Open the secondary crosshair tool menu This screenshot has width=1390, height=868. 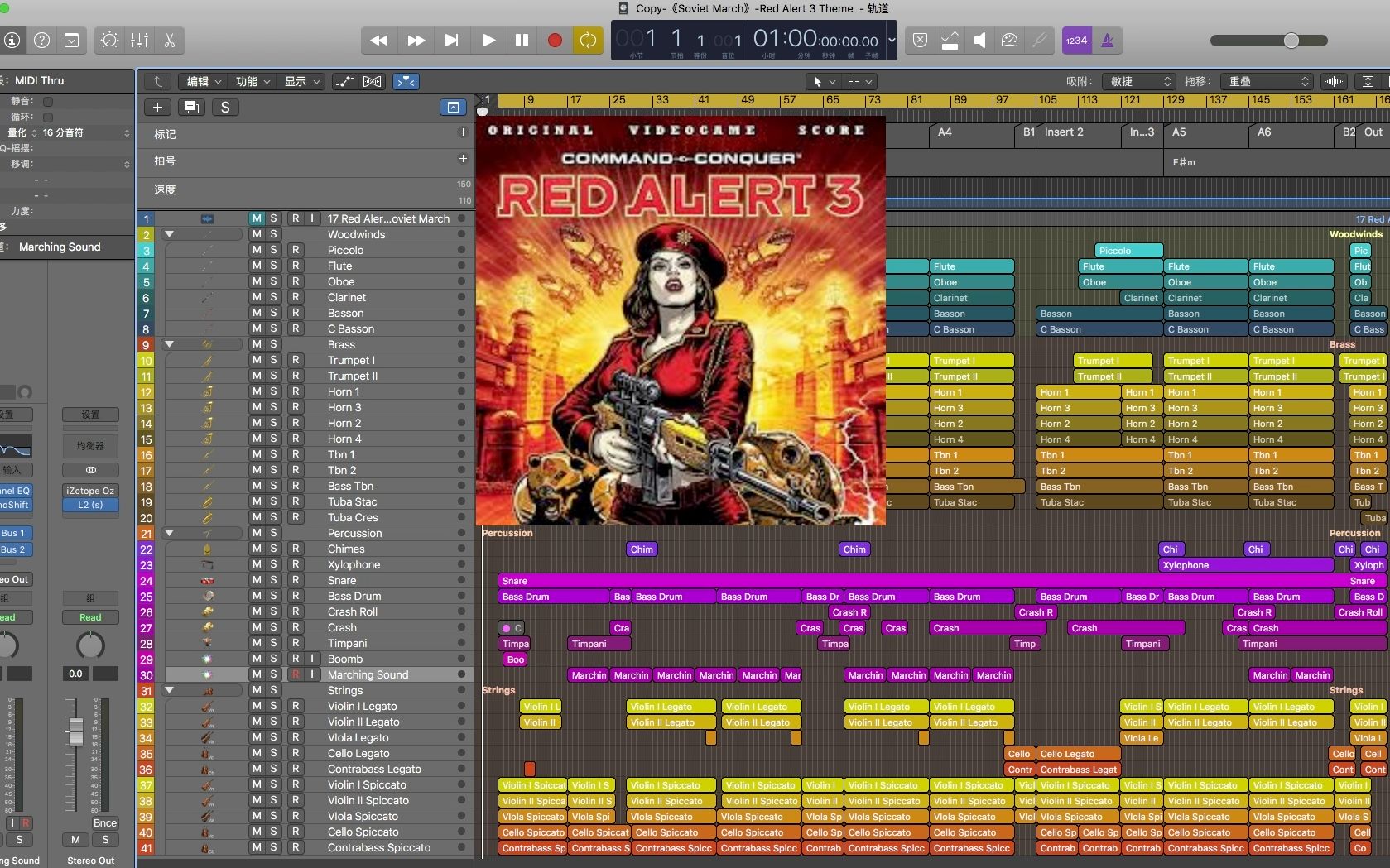859,81
